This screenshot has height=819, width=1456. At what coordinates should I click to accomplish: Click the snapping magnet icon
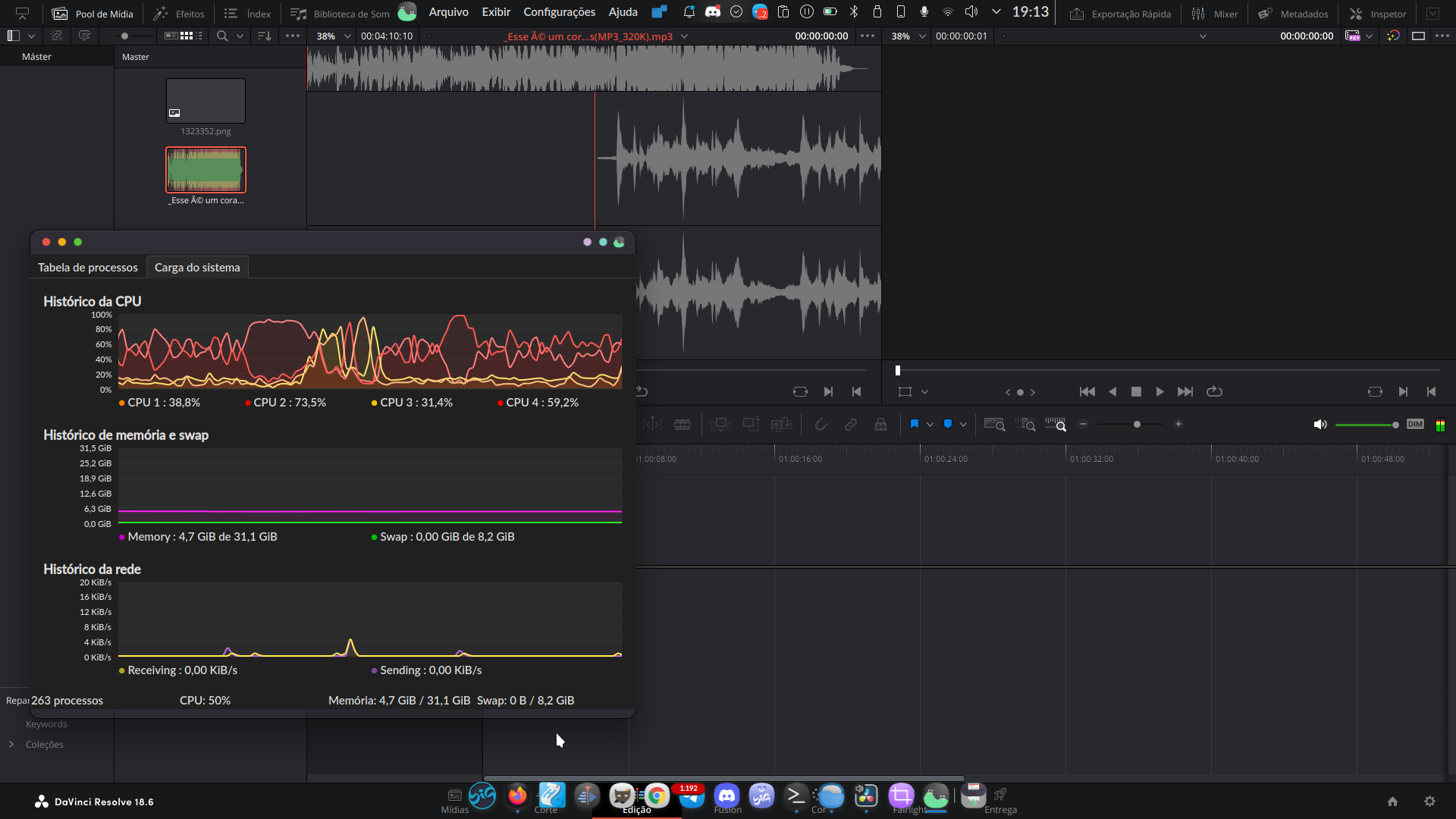click(821, 425)
